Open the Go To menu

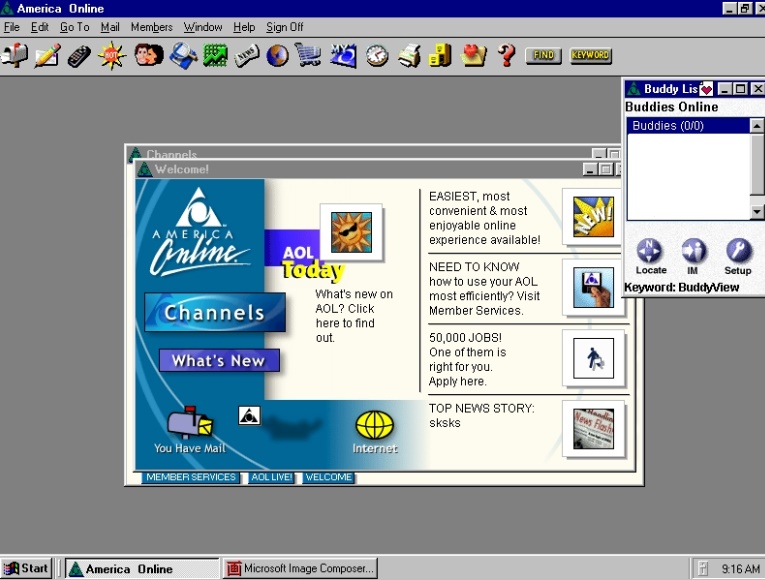(x=74, y=27)
